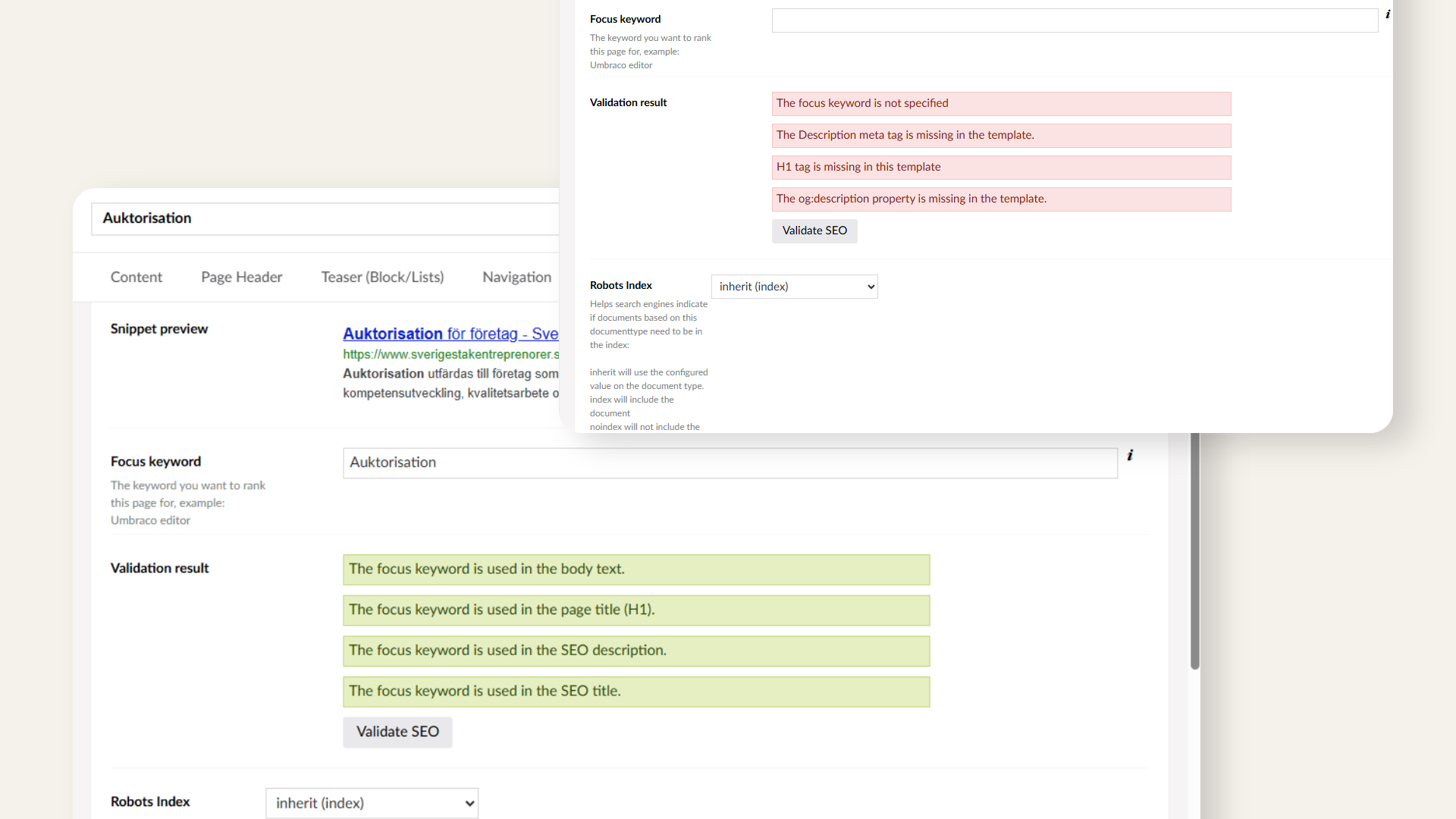Switch to the Content tab
Viewport: 1456px width, 819px height.
pos(136,278)
